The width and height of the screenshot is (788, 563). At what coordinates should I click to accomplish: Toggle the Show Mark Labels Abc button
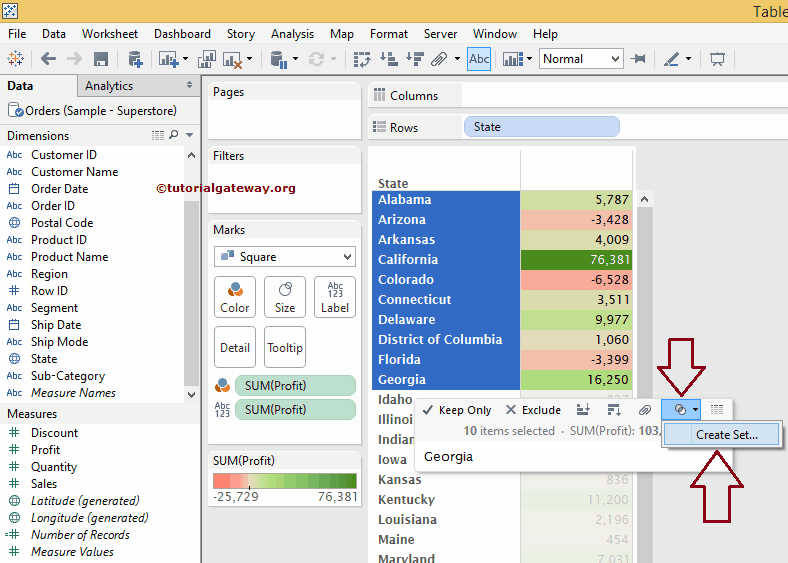[480, 59]
